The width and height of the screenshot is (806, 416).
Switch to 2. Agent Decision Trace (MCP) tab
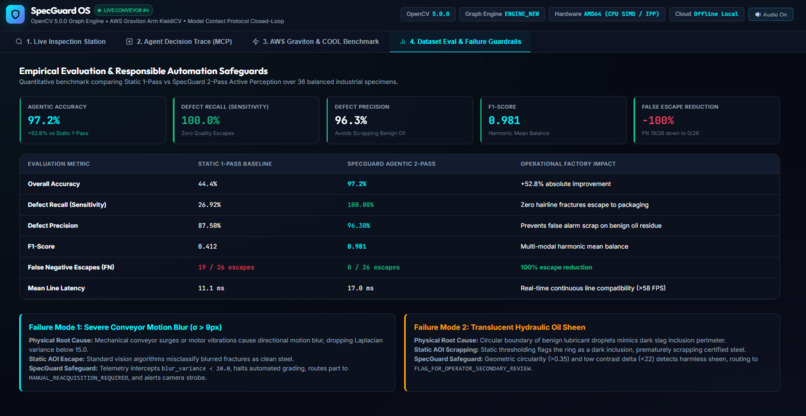click(179, 42)
